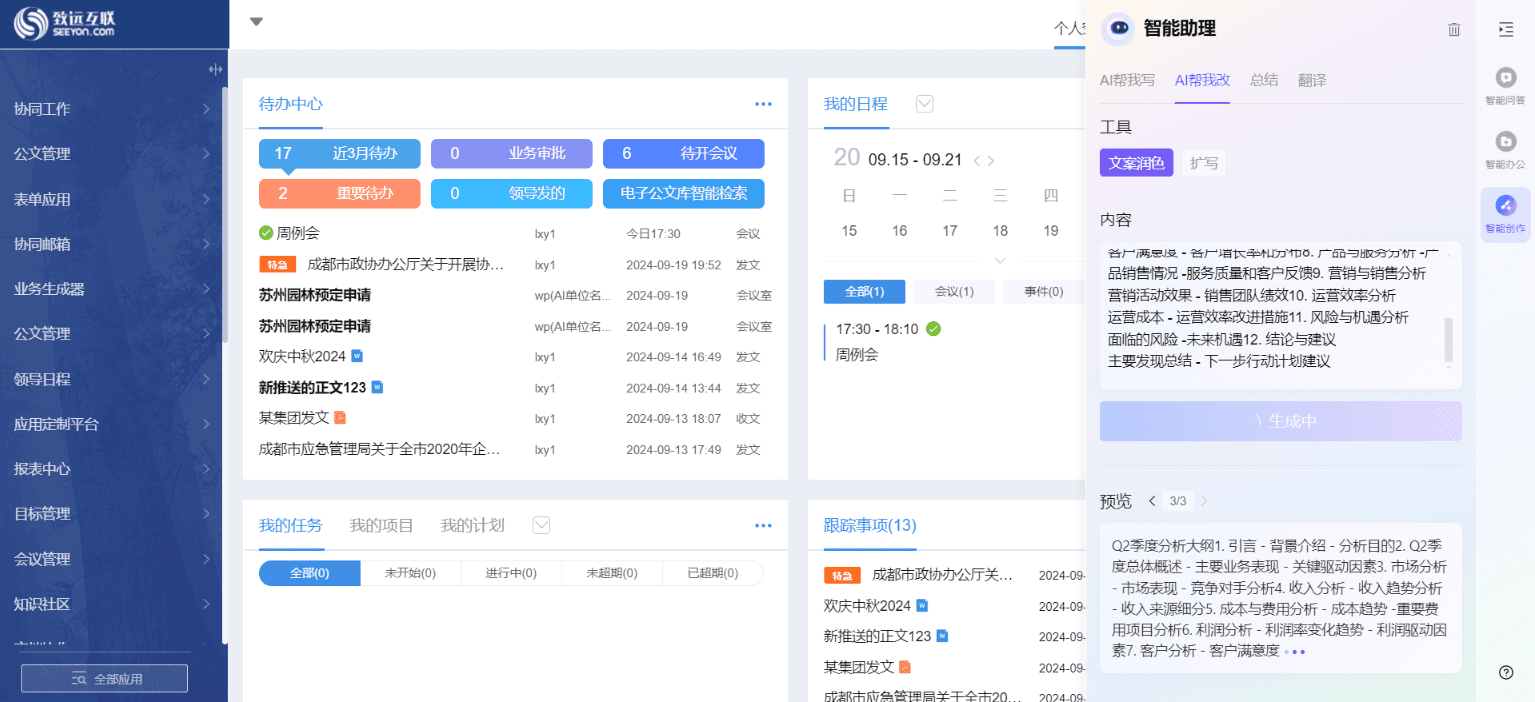This screenshot has width=1535, height=702.
Task: Expand 业务生成器 menu
Action: (114, 289)
